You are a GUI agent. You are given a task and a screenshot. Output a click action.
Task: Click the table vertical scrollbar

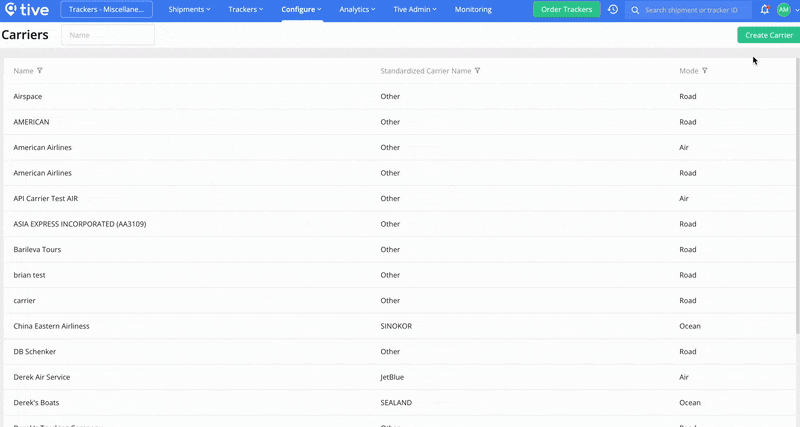click(x=797, y=196)
